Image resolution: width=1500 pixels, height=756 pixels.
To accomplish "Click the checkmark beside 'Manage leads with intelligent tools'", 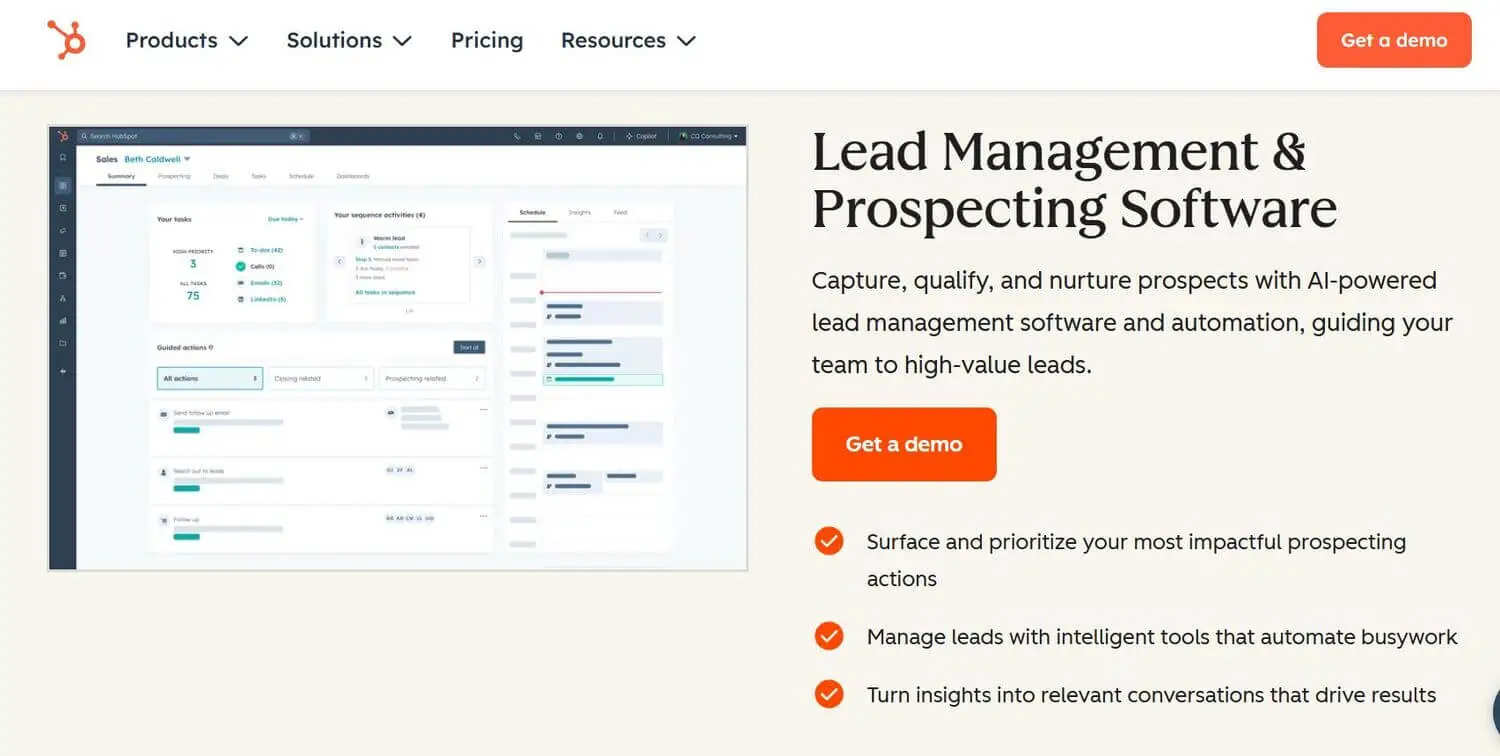I will pos(828,636).
